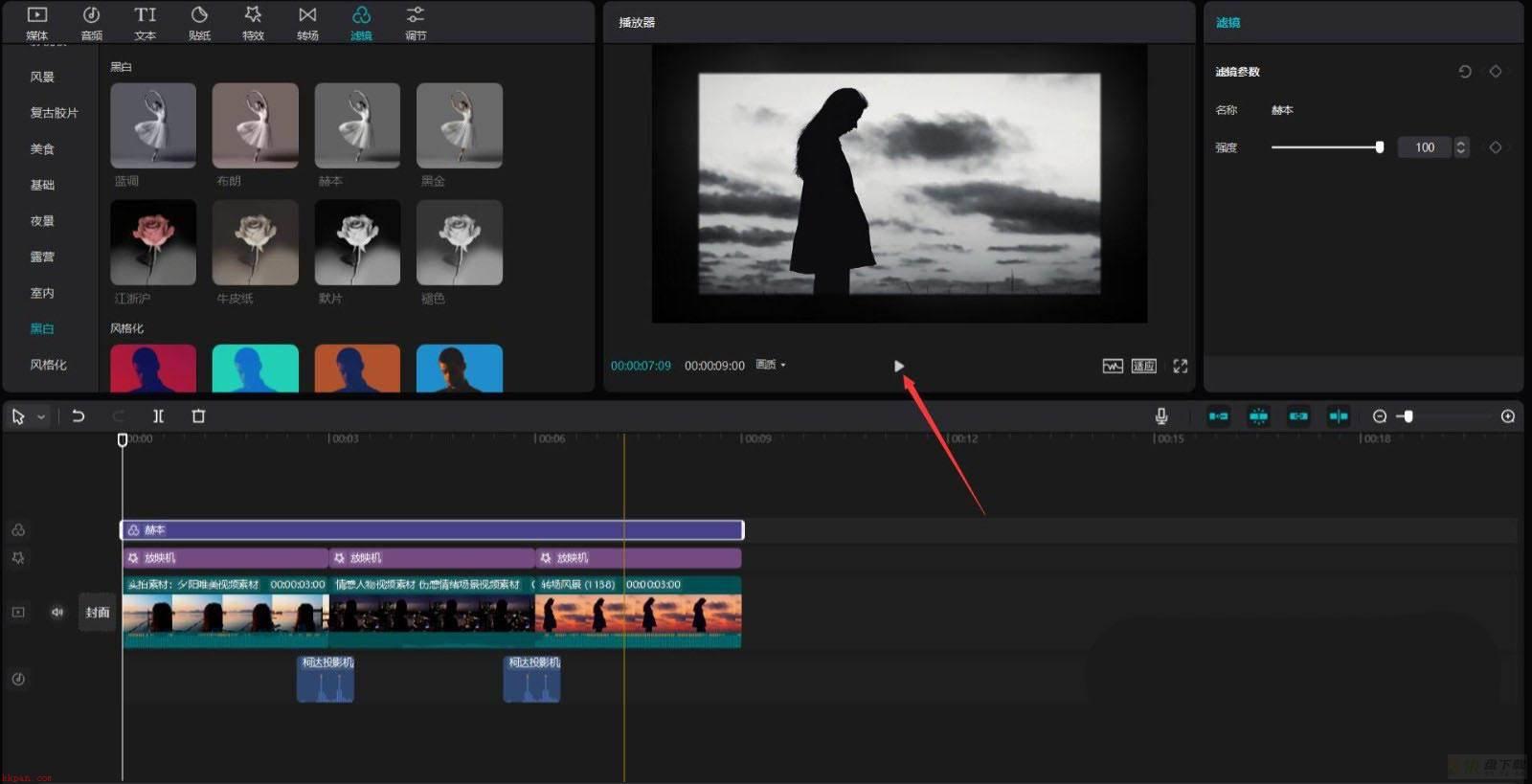Viewport: 1532px width, 784px height.
Task: Choose the orange stylized filter thumbnail
Action: pyautogui.click(x=357, y=369)
